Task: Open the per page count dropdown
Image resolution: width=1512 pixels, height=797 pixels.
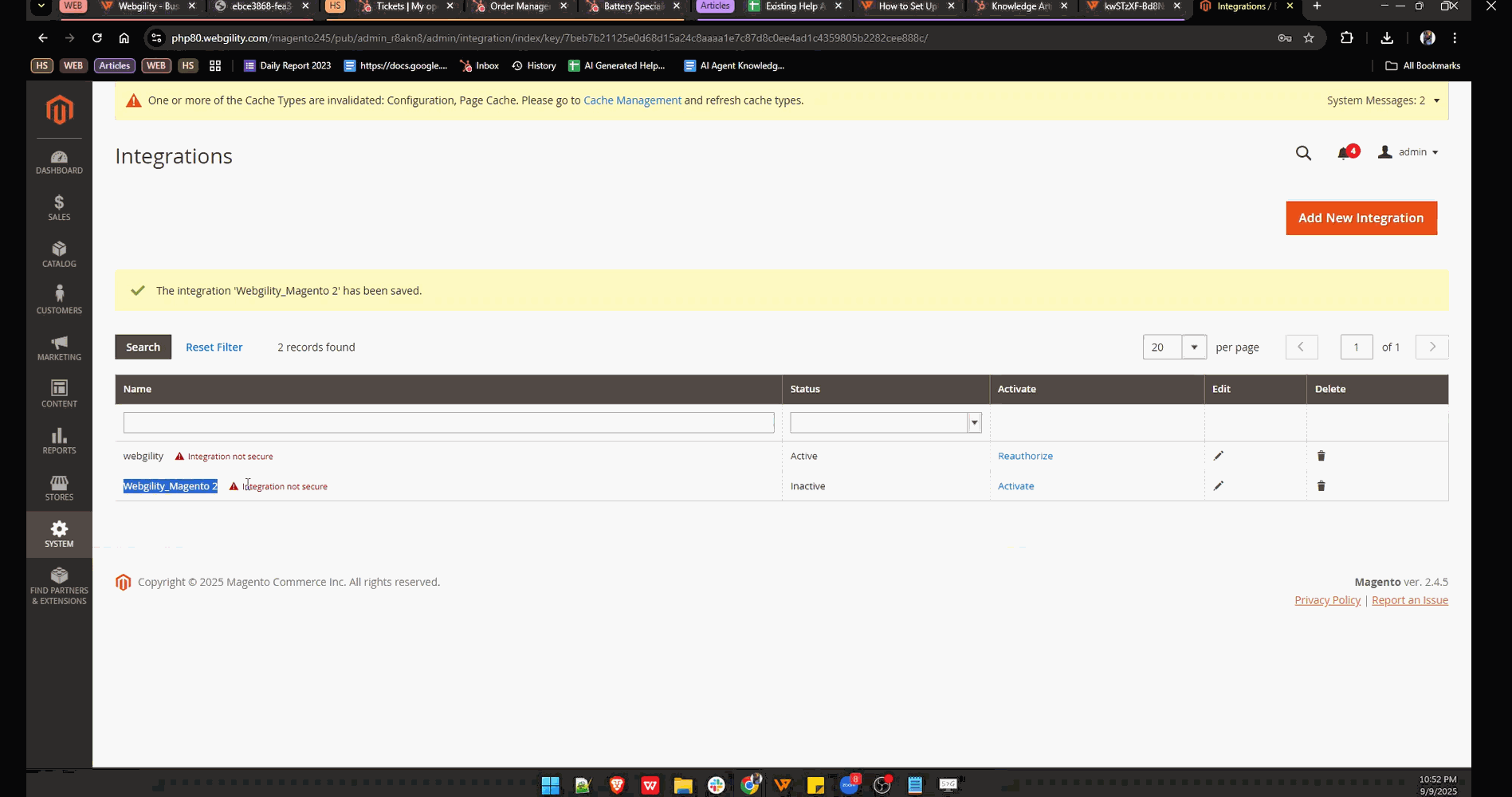Action: [x=1193, y=347]
